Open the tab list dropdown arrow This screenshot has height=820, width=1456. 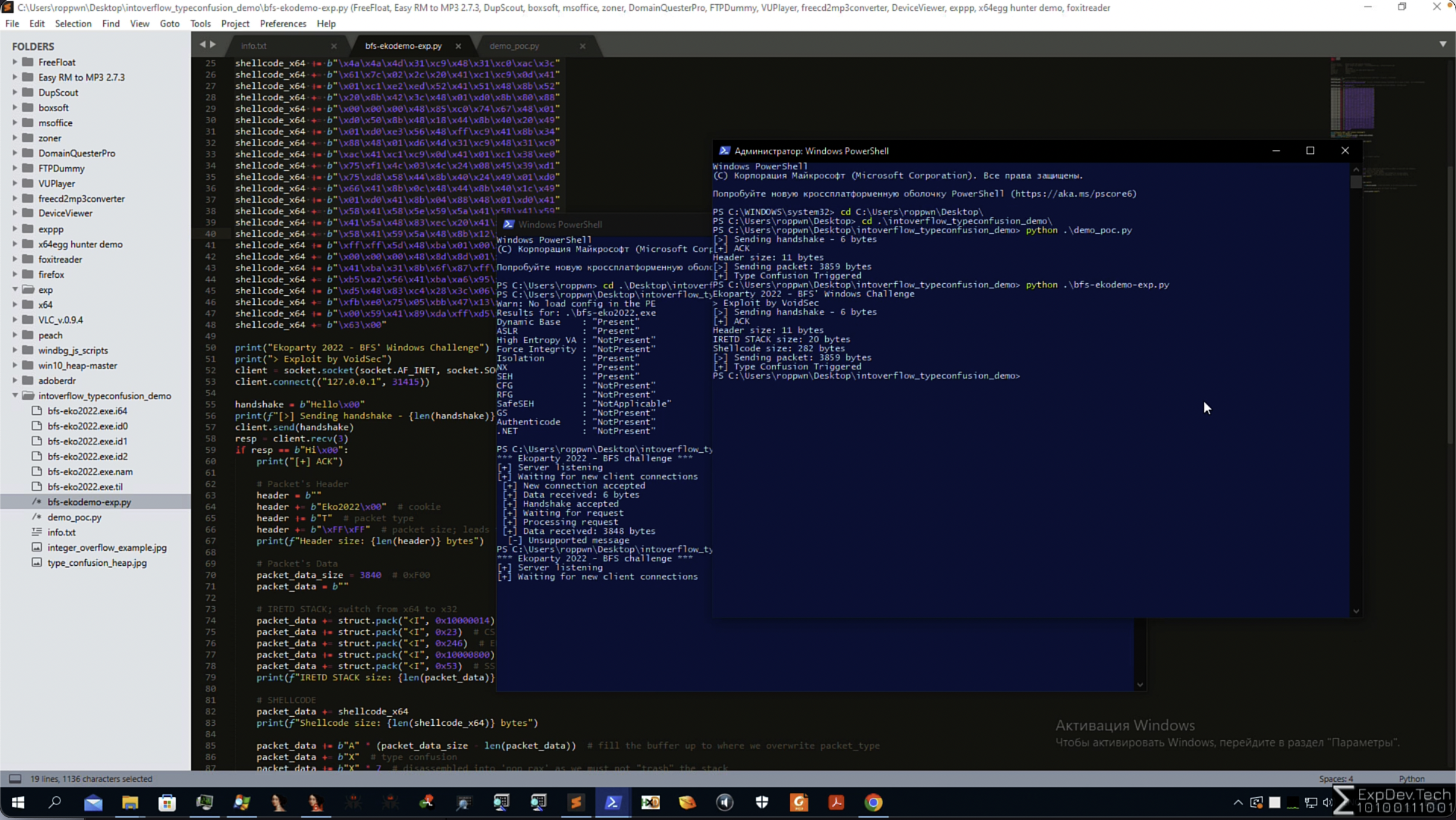[1443, 44]
